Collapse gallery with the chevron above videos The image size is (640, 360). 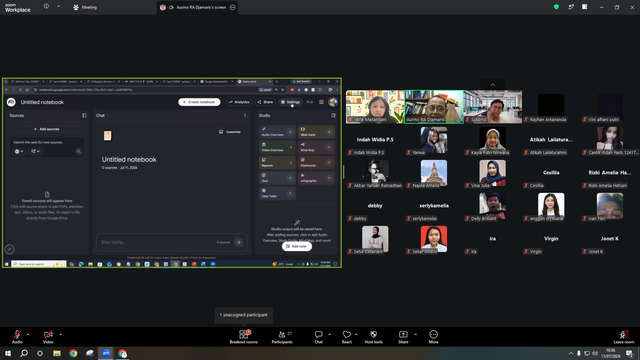(x=493, y=84)
